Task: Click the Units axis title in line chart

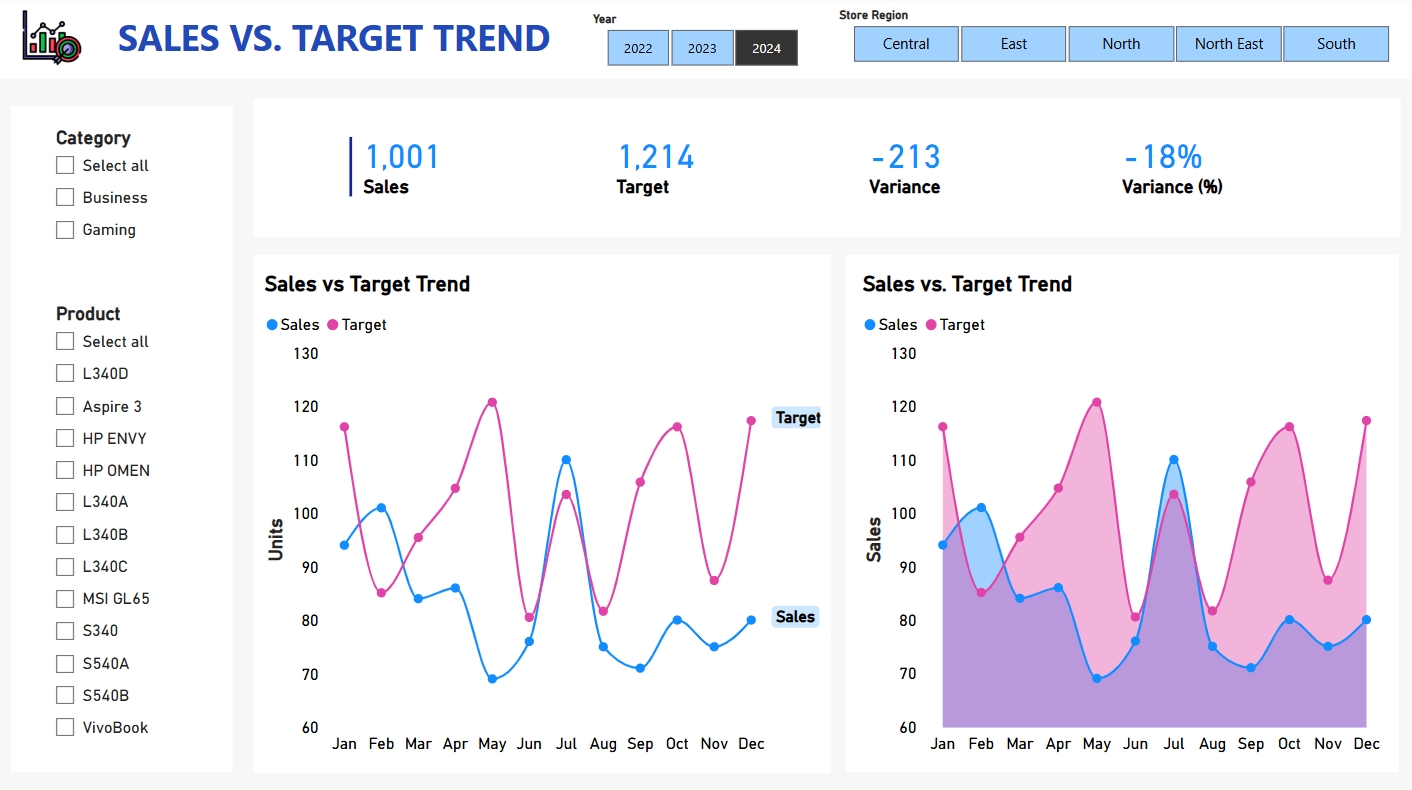Action: (276, 539)
